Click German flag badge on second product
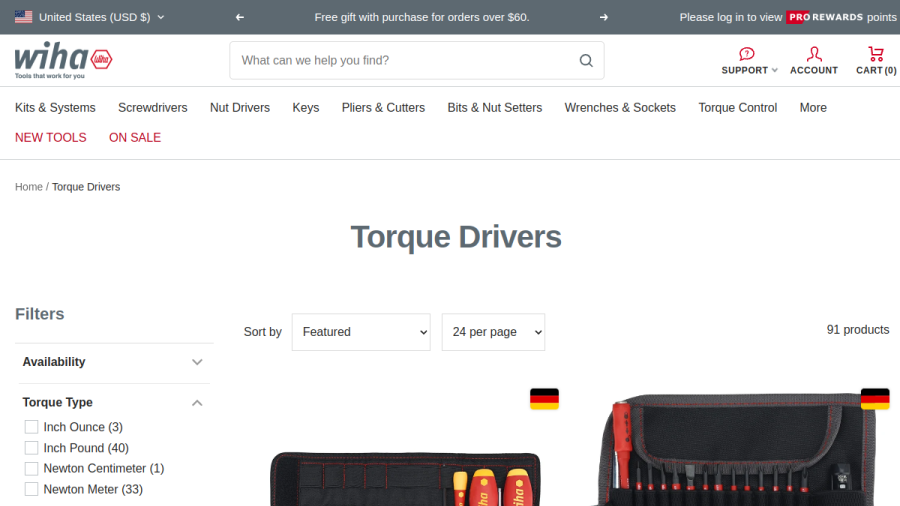 (875, 399)
